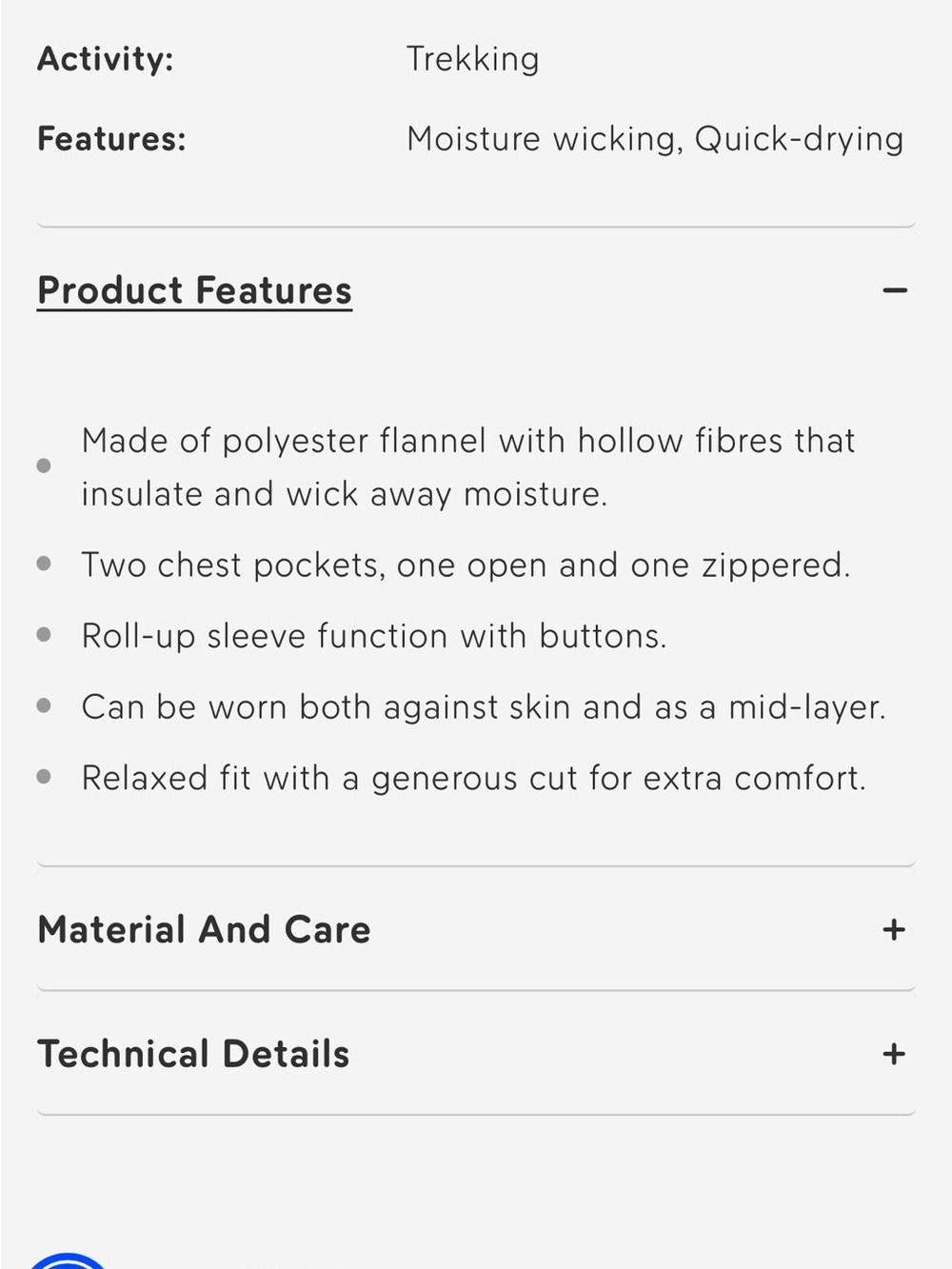Screen dimensions: 952x1269
Task: Select the relaxed fit bullet text
Action: 474,778
